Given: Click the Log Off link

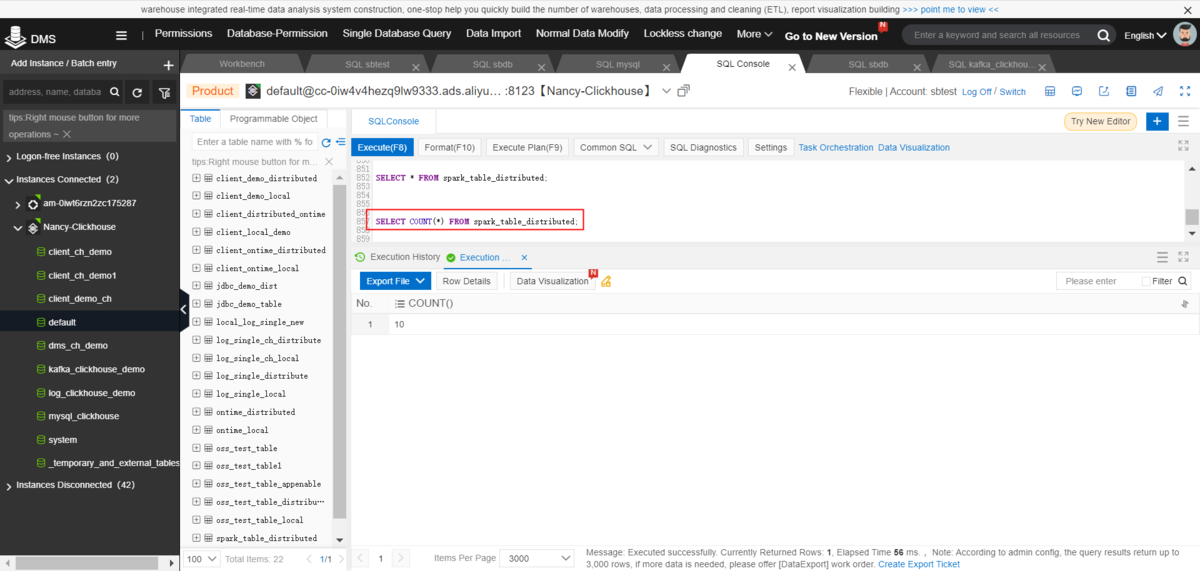Looking at the screenshot, I should (x=976, y=91).
